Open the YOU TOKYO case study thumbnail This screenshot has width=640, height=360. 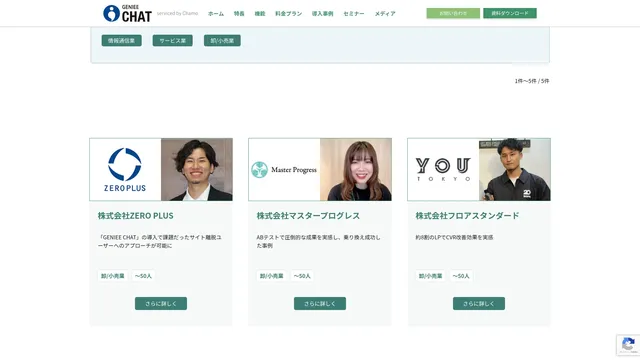point(479,169)
